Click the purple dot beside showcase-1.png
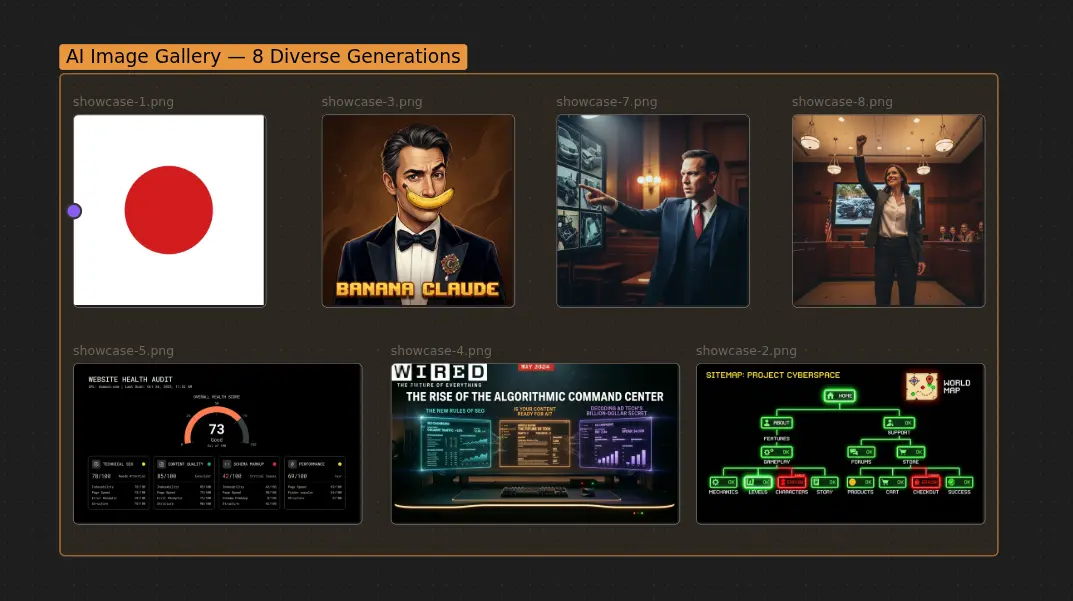1073x601 pixels. pos(74,211)
